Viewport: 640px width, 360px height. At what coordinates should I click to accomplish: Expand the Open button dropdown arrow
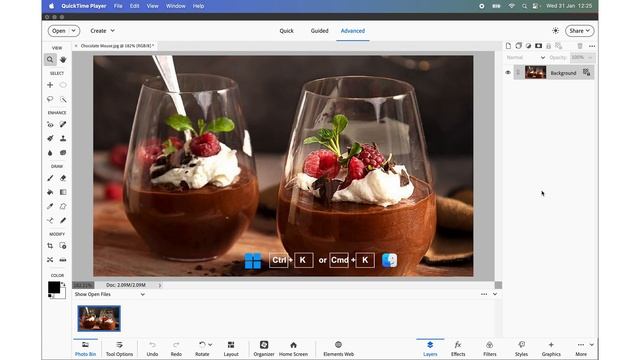point(74,31)
